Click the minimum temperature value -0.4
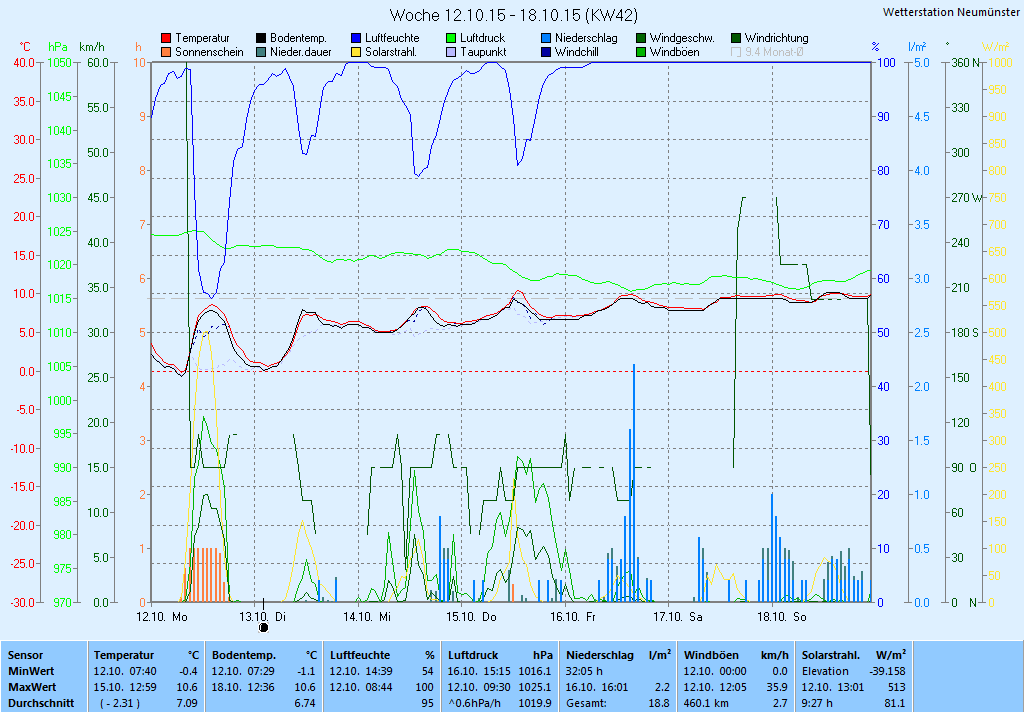Viewport: 1024px width, 712px height. point(188,671)
